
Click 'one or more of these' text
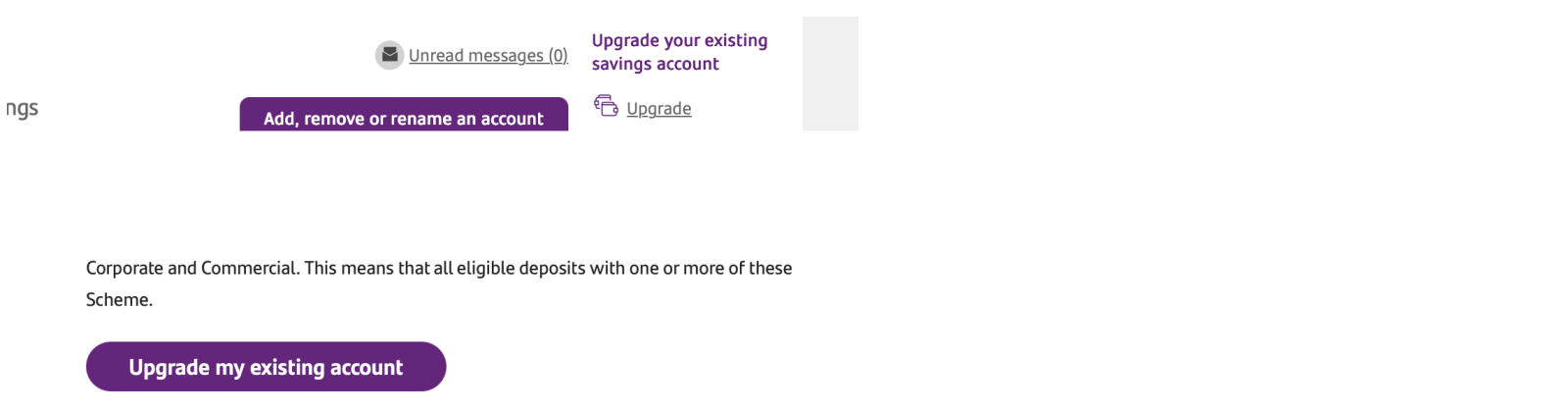click(x=710, y=269)
